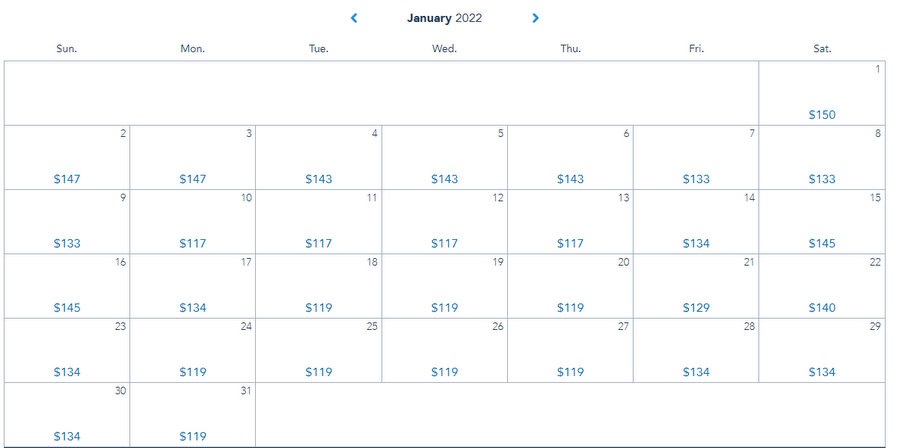Choose January 30 at $134
The height and width of the screenshot is (448, 900).
pyautogui.click(x=67, y=414)
